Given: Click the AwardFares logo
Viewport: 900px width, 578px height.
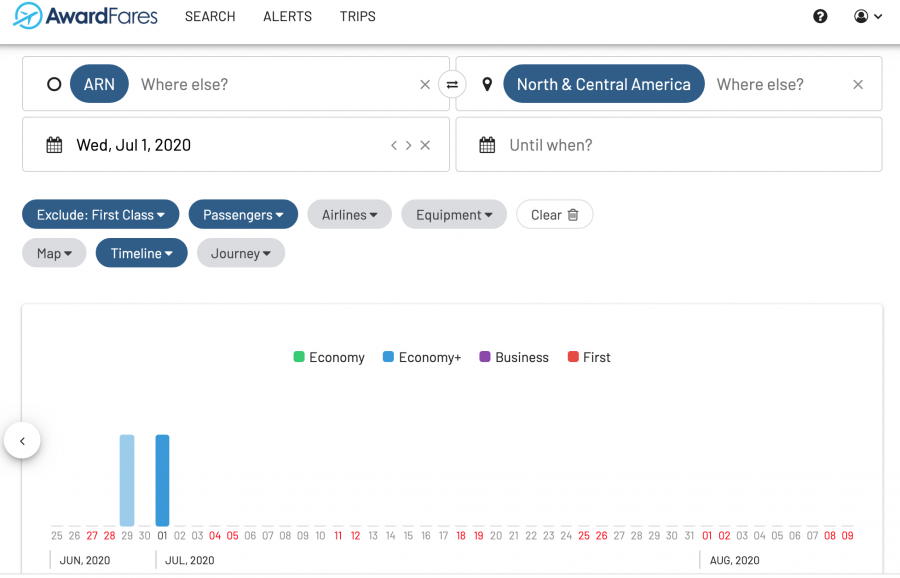Looking at the screenshot, I should (86, 17).
